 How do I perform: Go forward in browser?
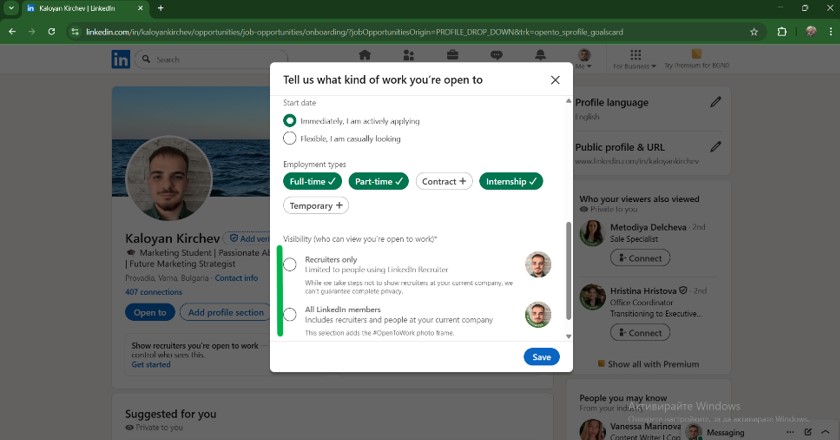tap(32, 32)
